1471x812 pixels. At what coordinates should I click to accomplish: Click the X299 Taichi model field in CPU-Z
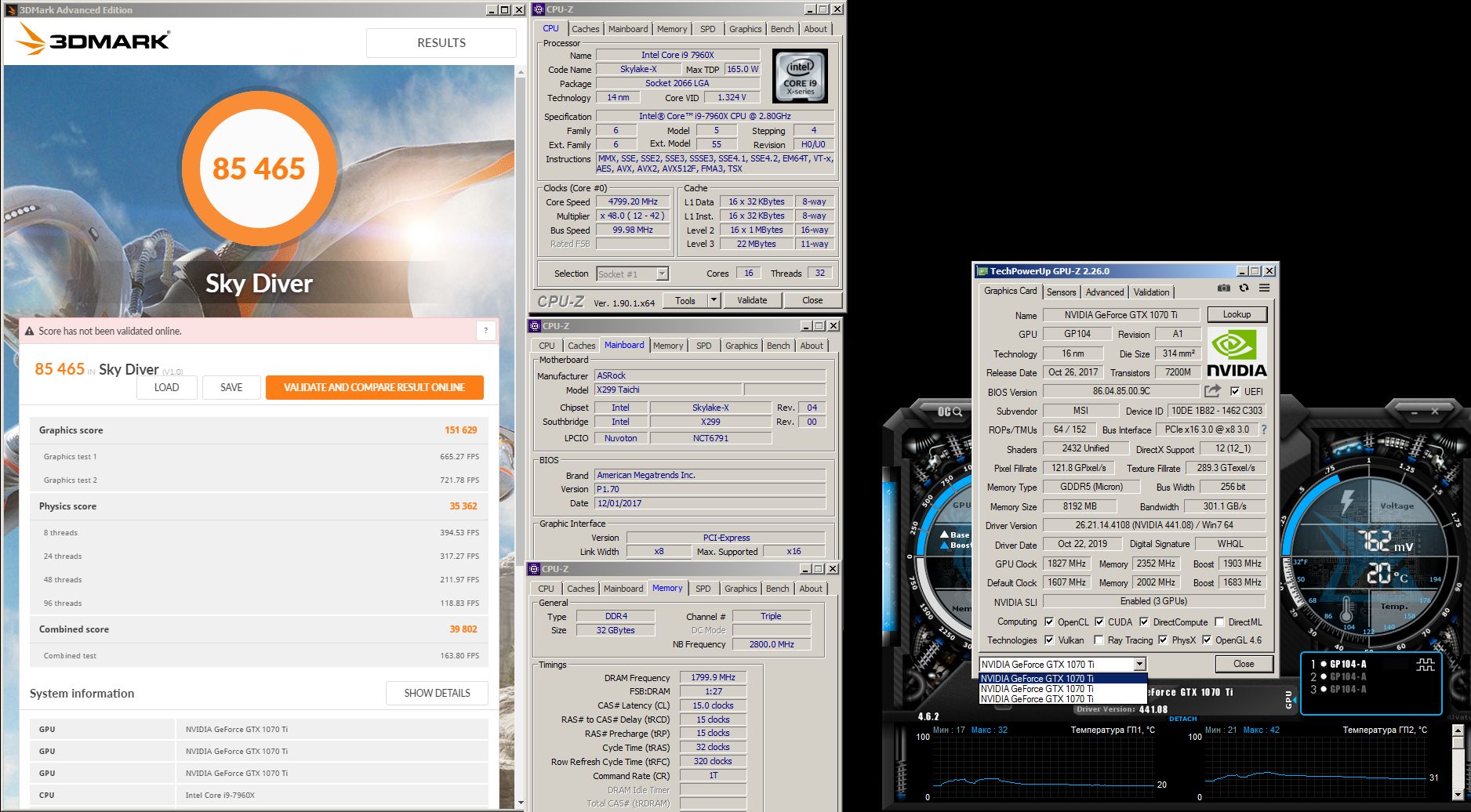668,390
